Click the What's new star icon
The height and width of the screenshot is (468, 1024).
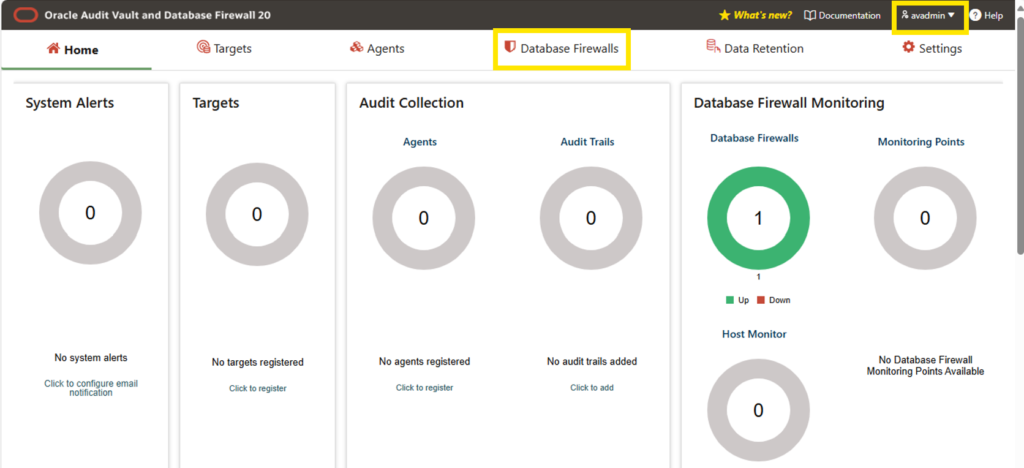coord(724,15)
